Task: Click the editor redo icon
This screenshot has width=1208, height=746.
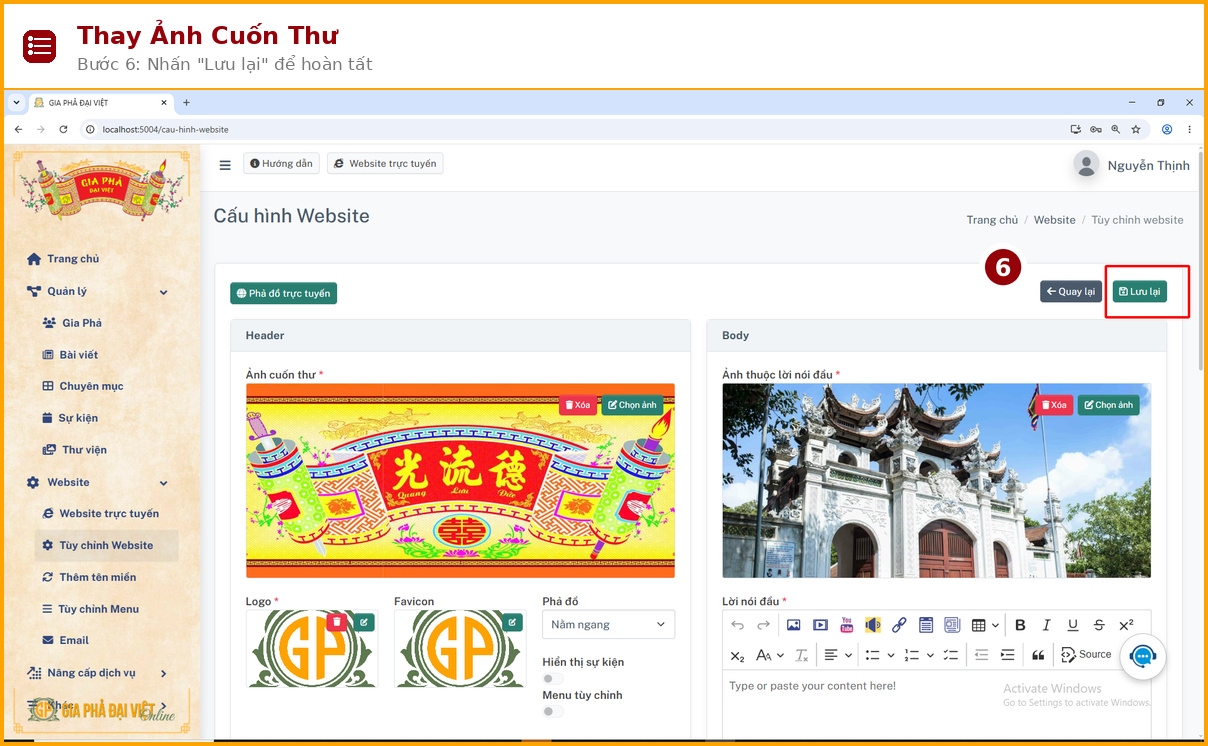Action: coord(763,625)
